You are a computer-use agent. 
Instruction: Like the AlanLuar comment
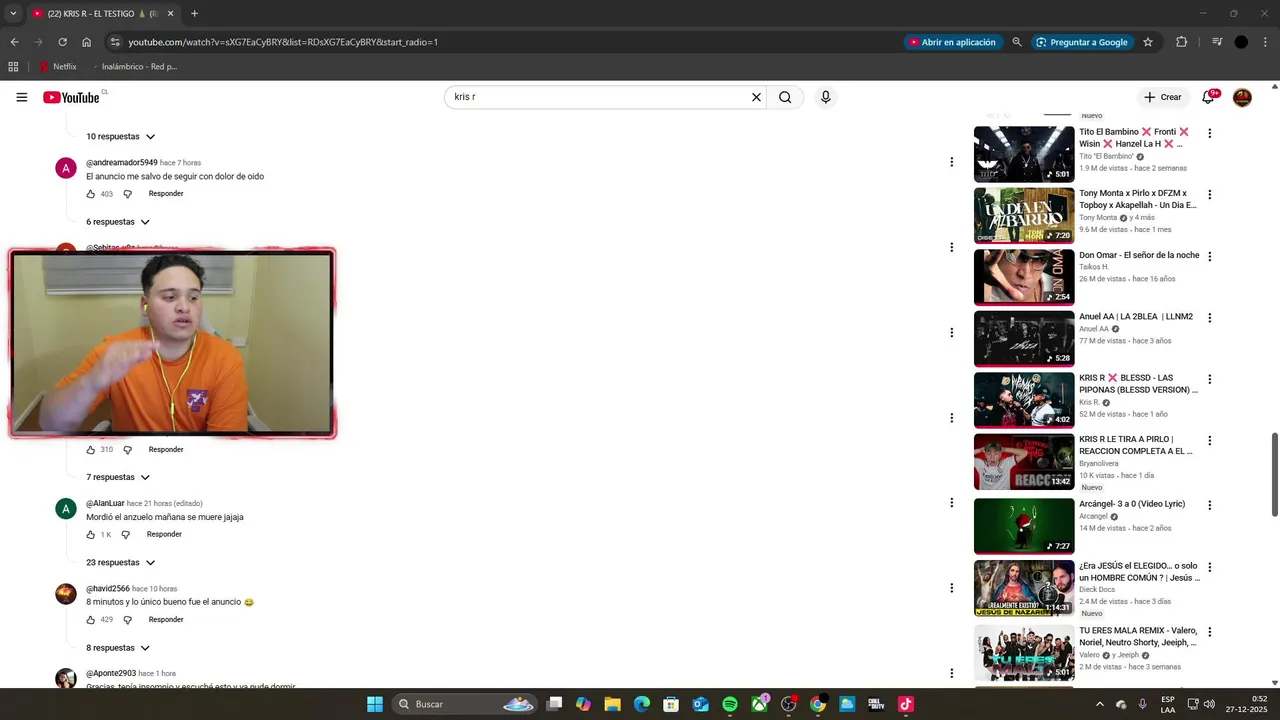click(x=91, y=535)
